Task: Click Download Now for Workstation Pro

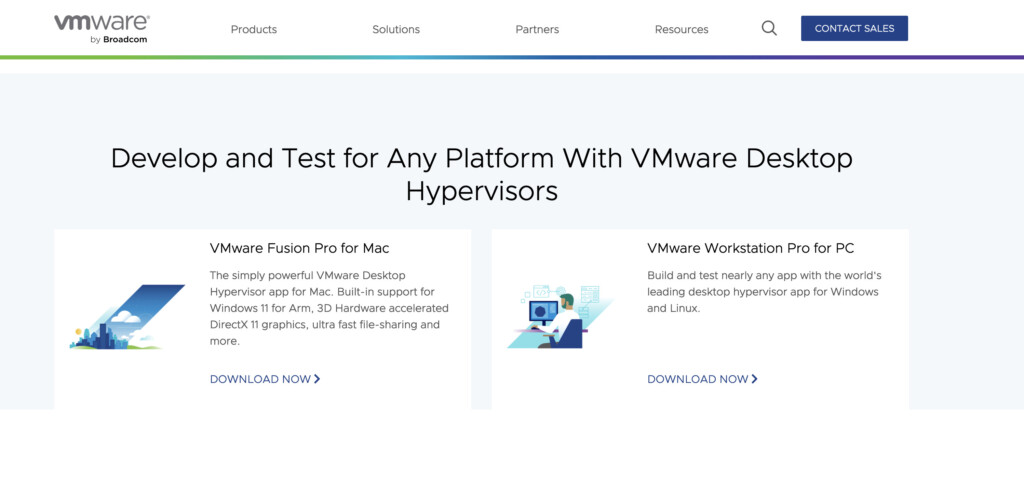Action: coord(703,379)
